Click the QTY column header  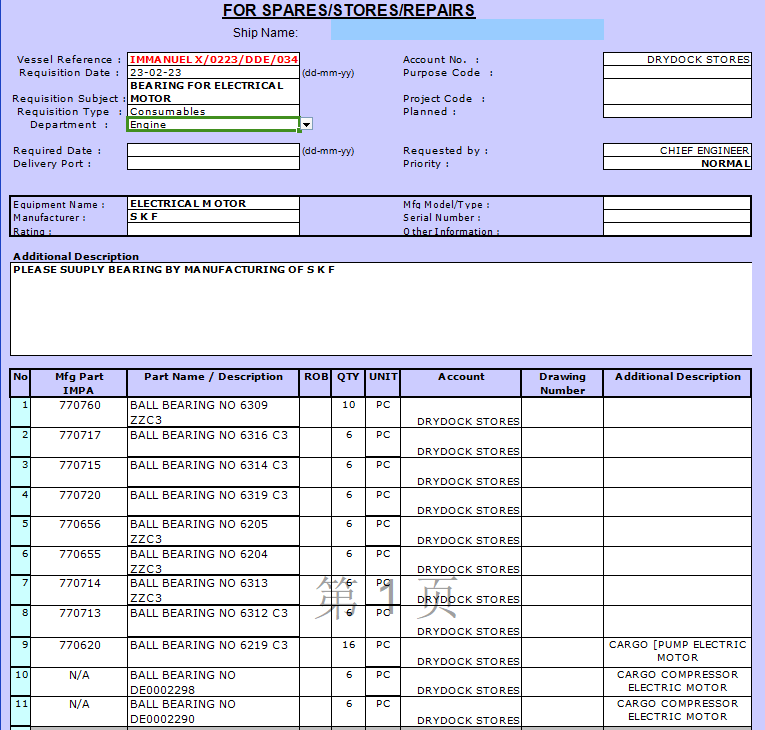[x=348, y=383]
